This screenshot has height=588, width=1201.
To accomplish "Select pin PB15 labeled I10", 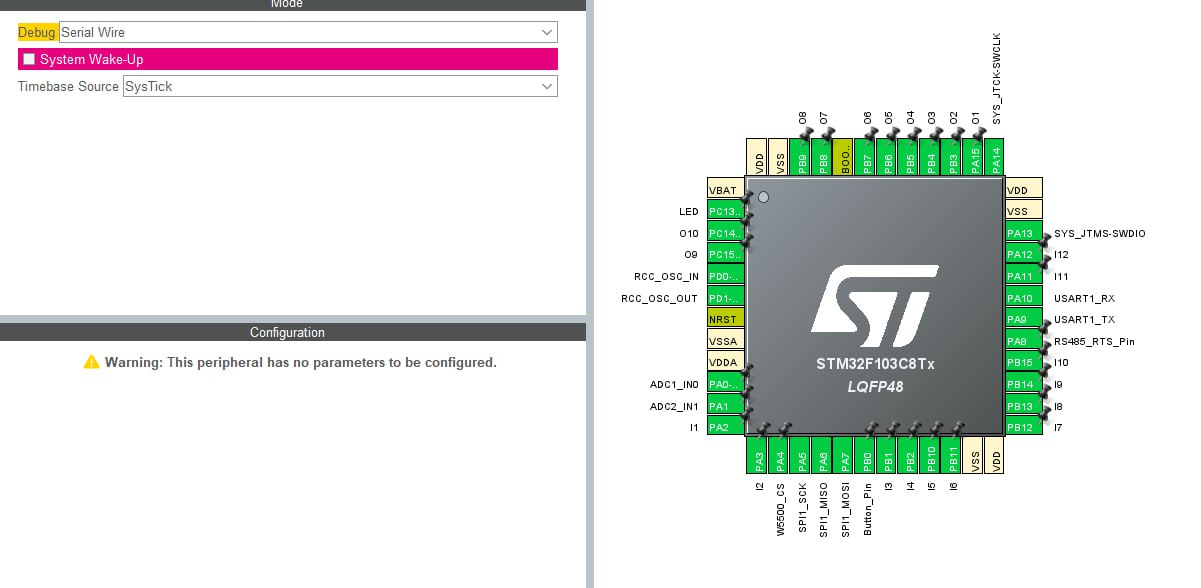I will [1023, 362].
